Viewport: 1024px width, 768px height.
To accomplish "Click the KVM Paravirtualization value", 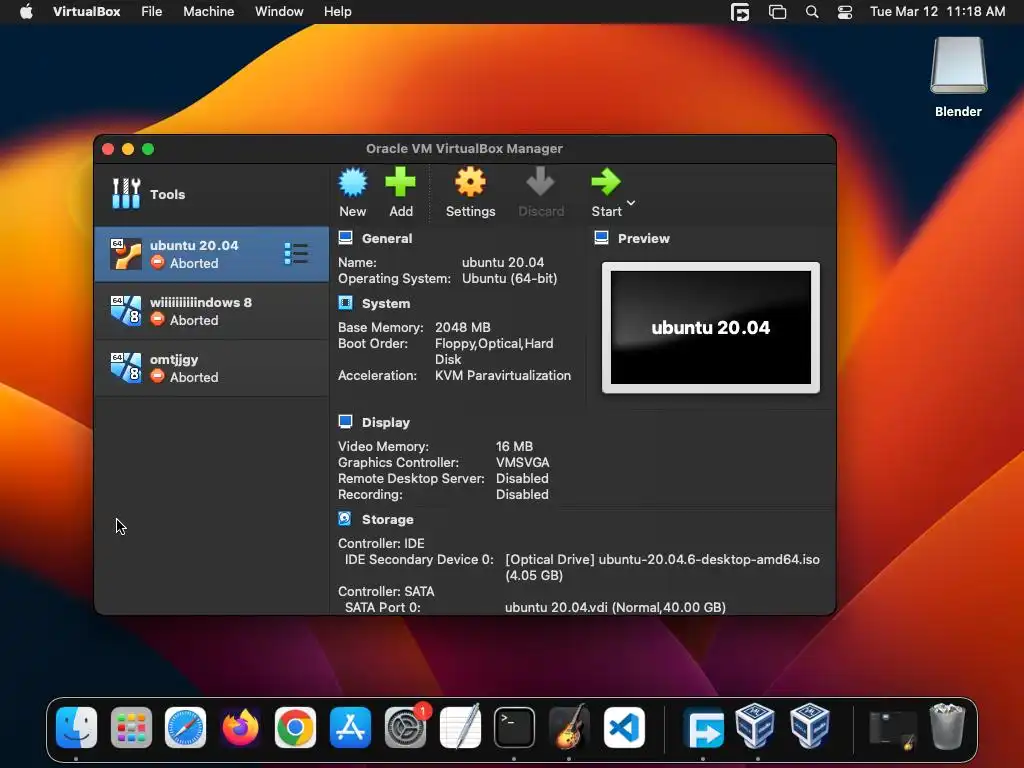I will [503, 376].
